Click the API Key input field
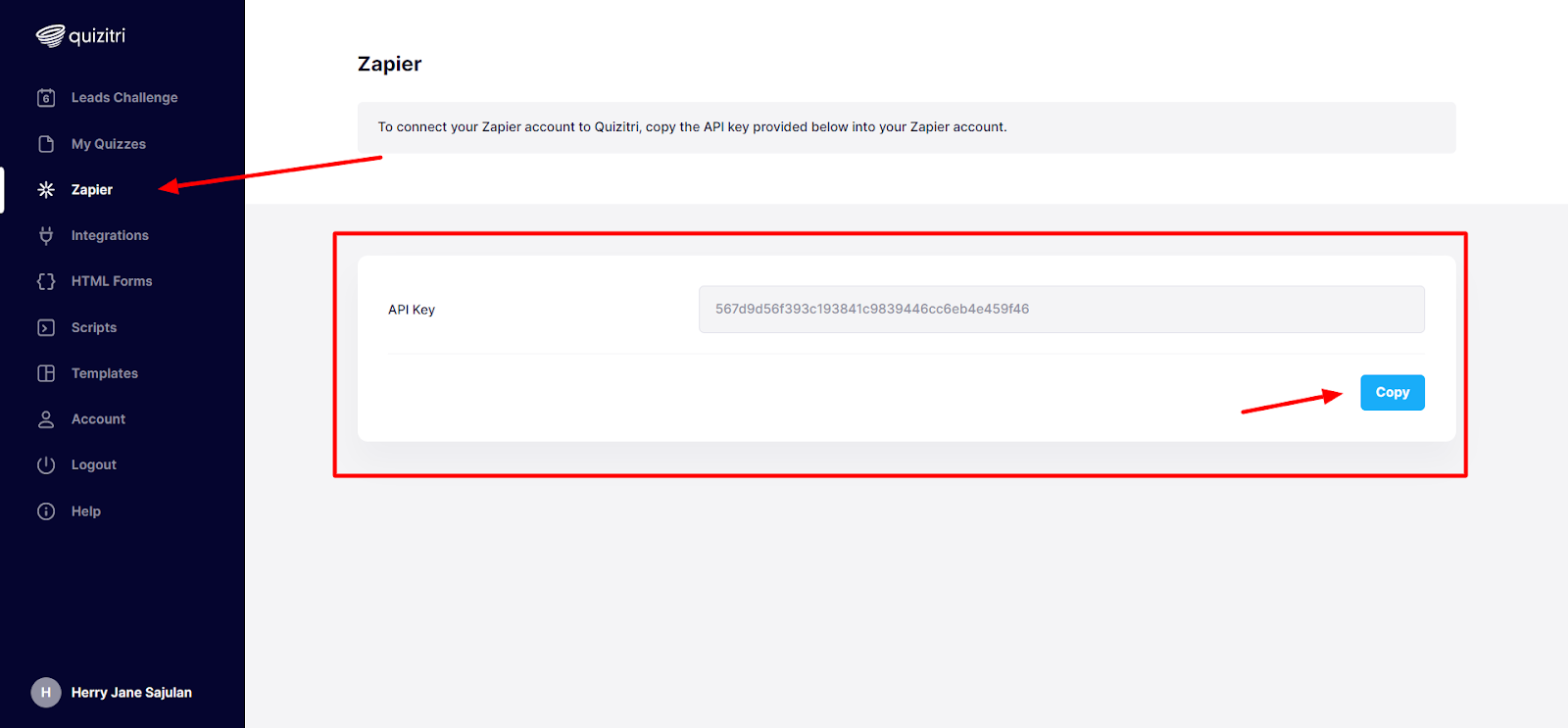The image size is (1568, 728). (x=1061, y=310)
